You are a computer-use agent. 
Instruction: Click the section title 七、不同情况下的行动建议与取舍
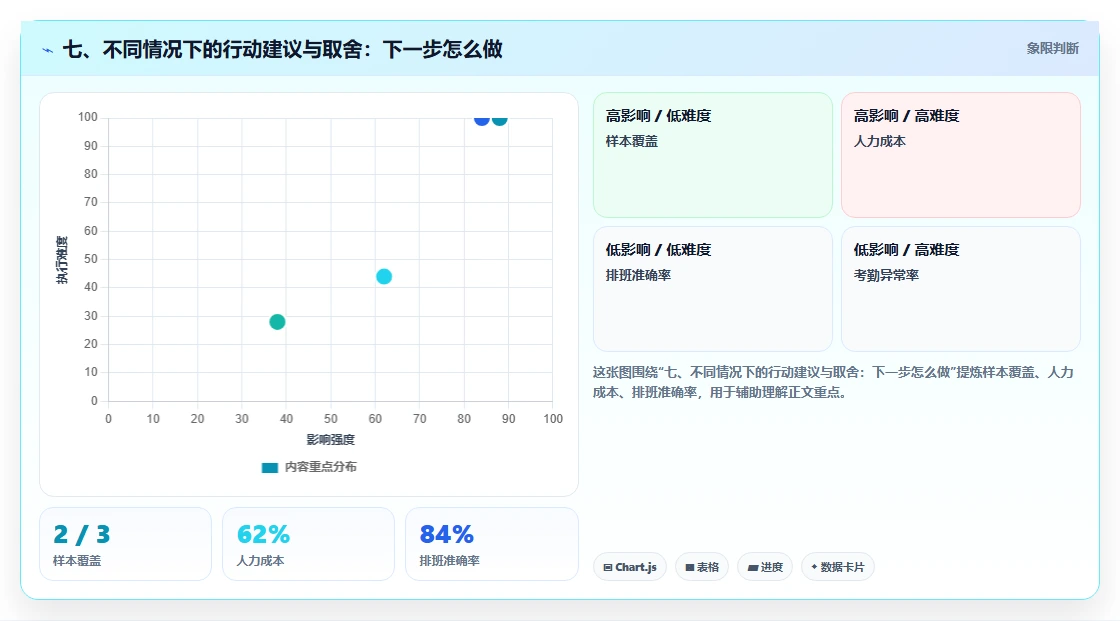[x=282, y=49]
